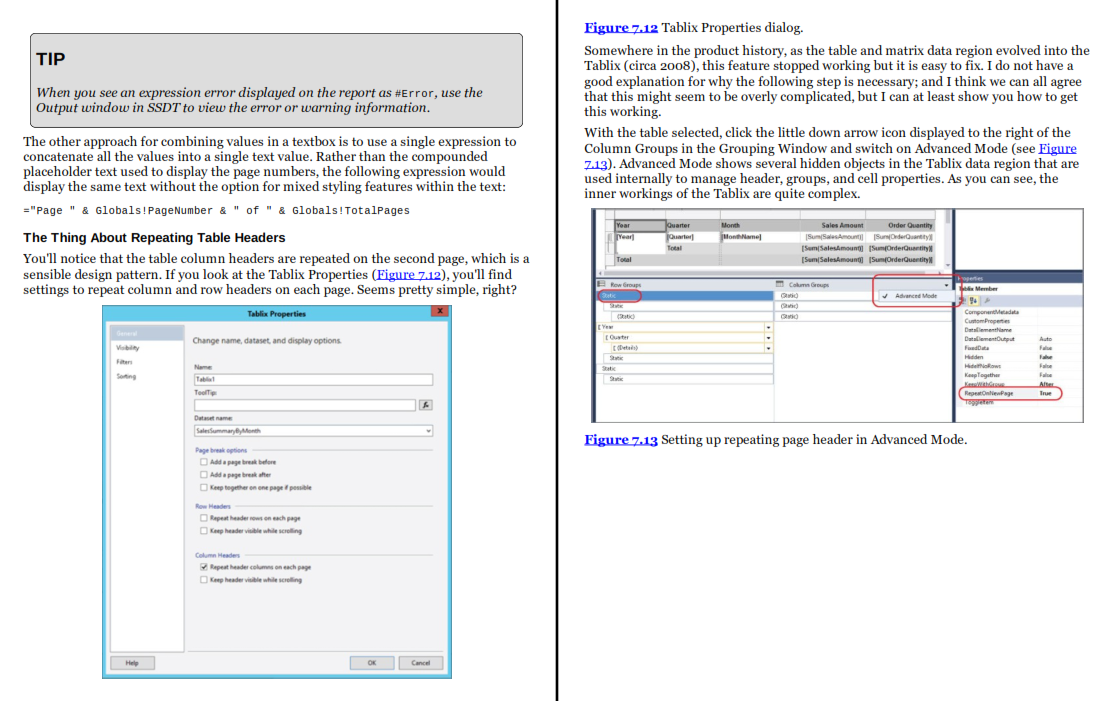Click the vertical scrollbar beside the tablix design
Viewport: 1108px width, 701px height.
pos(948,240)
